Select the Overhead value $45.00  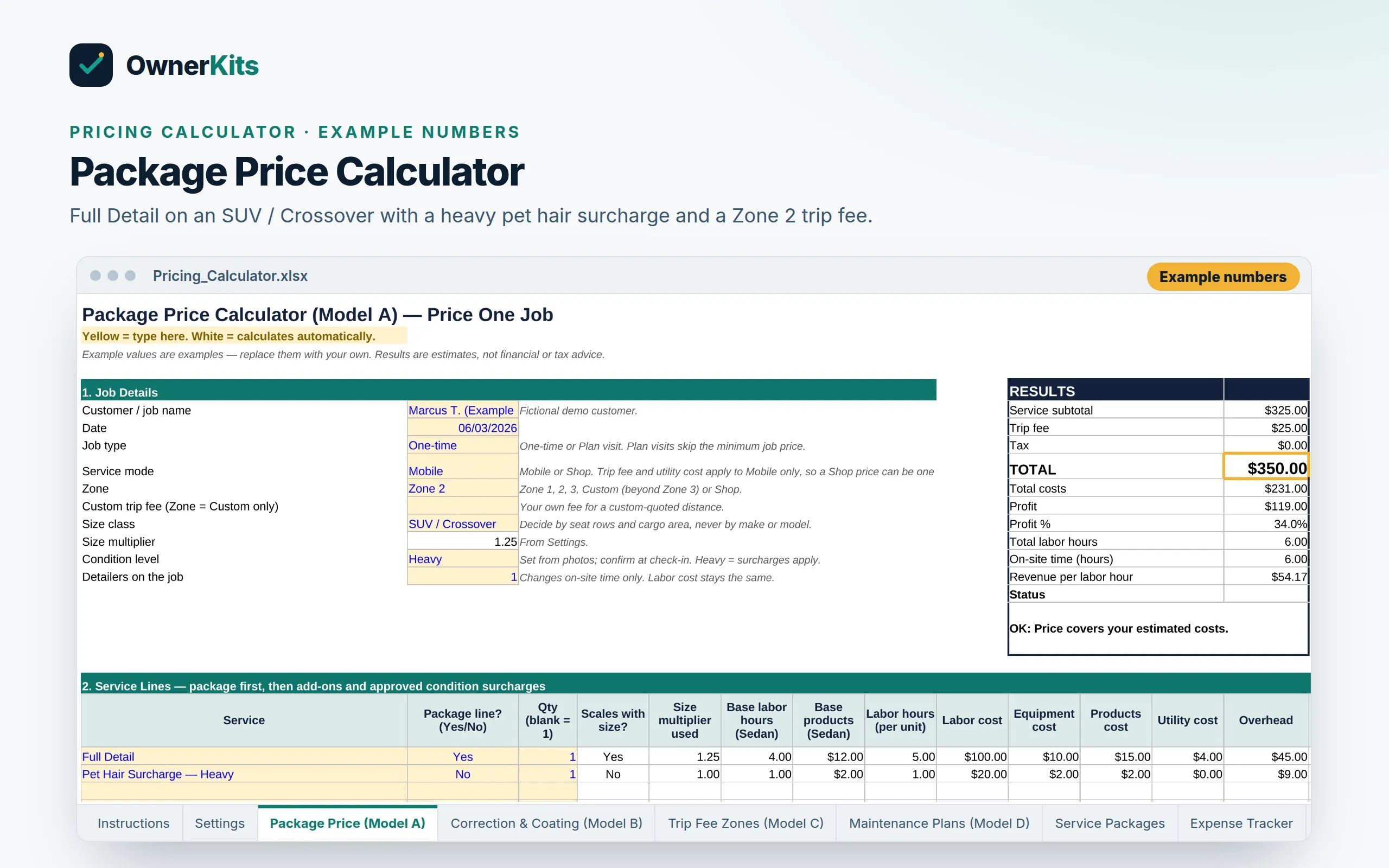pyautogui.click(x=1266, y=757)
